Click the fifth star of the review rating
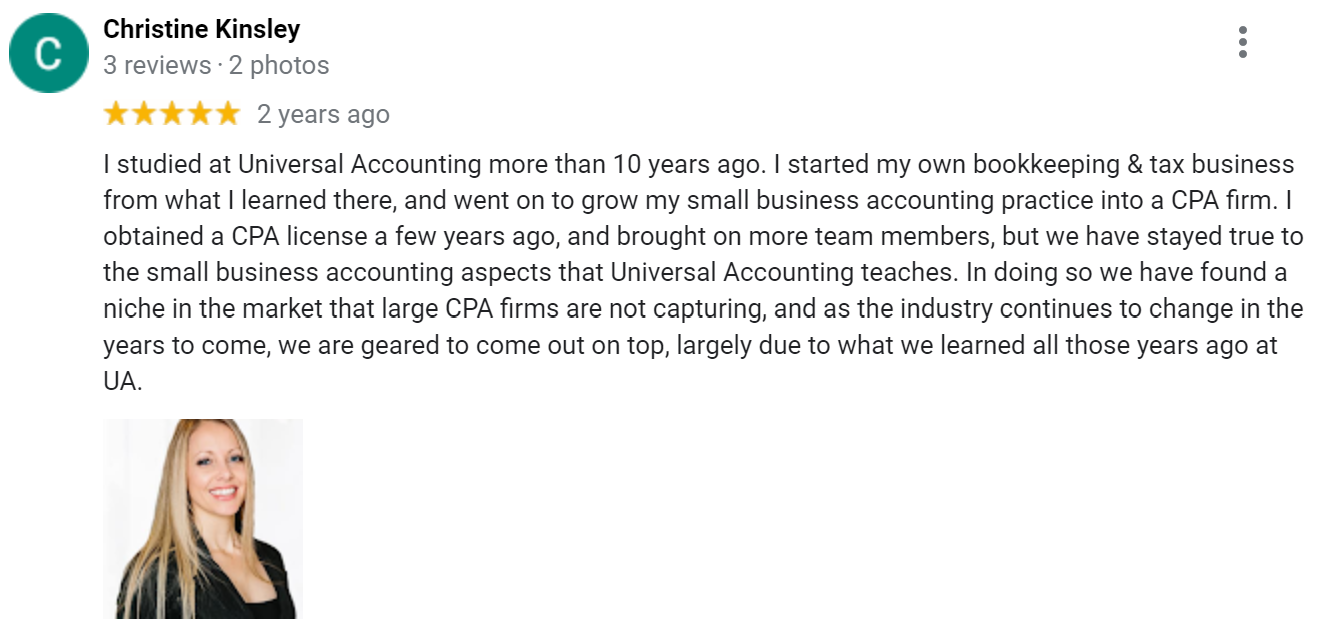Image resolution: width=1322 pixels, height=632 pixels. pyautogui.click(x=228, y=113)
